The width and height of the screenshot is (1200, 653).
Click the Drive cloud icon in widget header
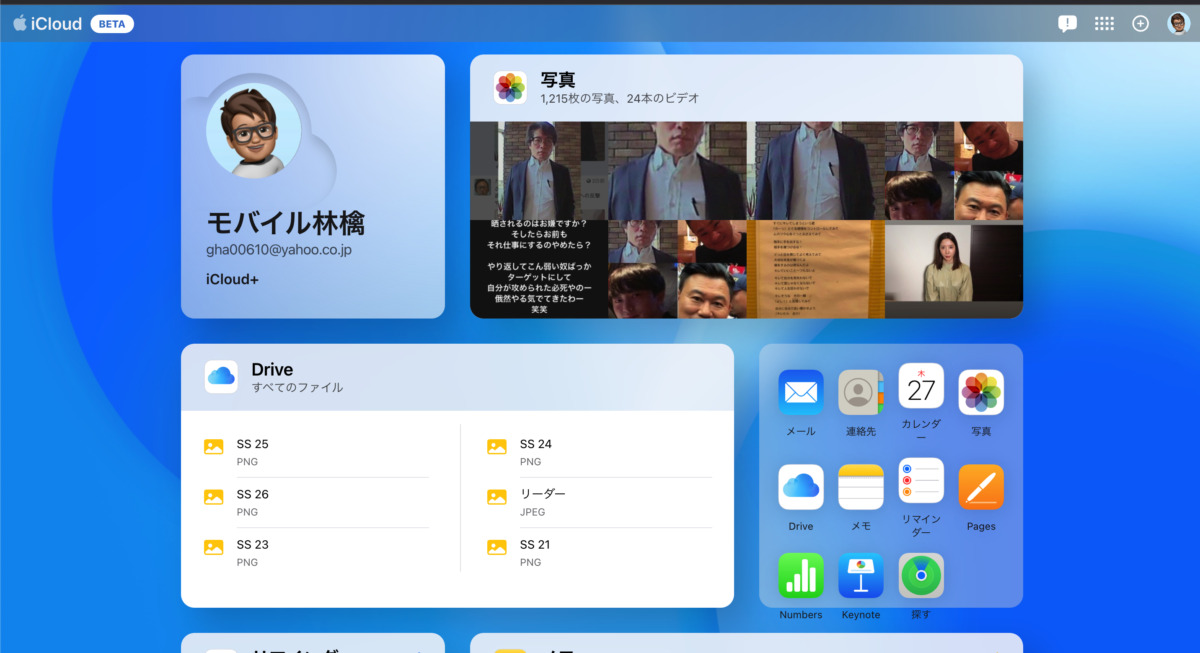coord(221,378)
